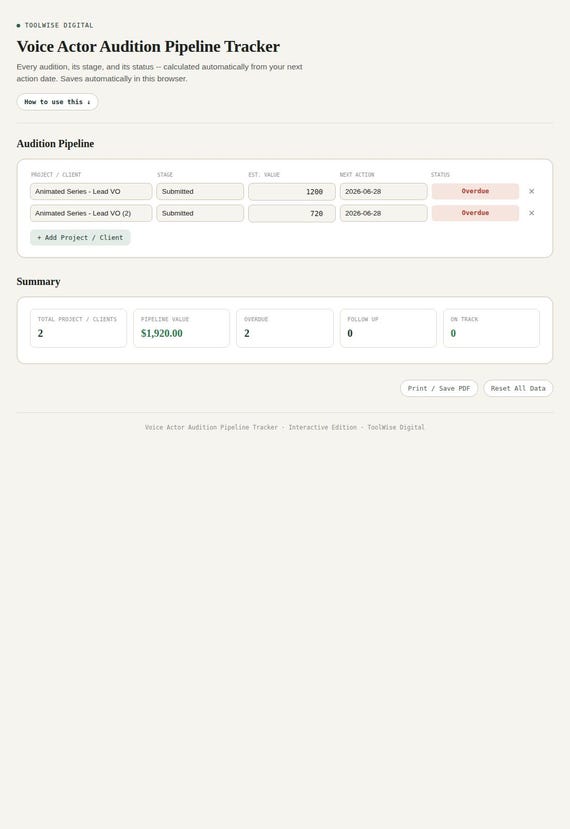This screenshot has width=570, height=829.
Task: Click the EST. VALUE column header
Action: (x=264, y=174)
